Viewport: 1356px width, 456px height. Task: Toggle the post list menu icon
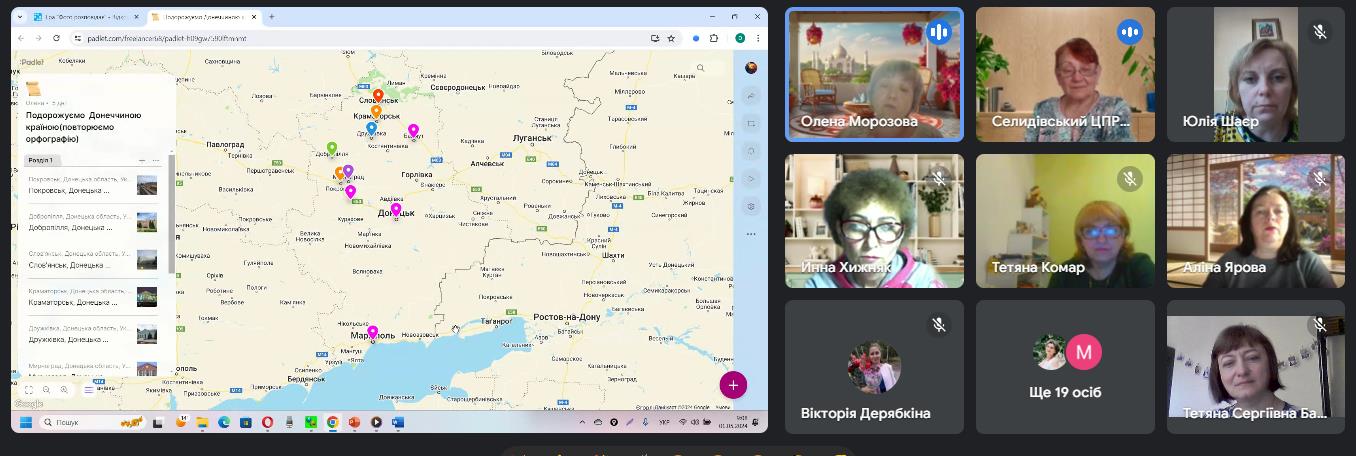(x=88, y=390)
